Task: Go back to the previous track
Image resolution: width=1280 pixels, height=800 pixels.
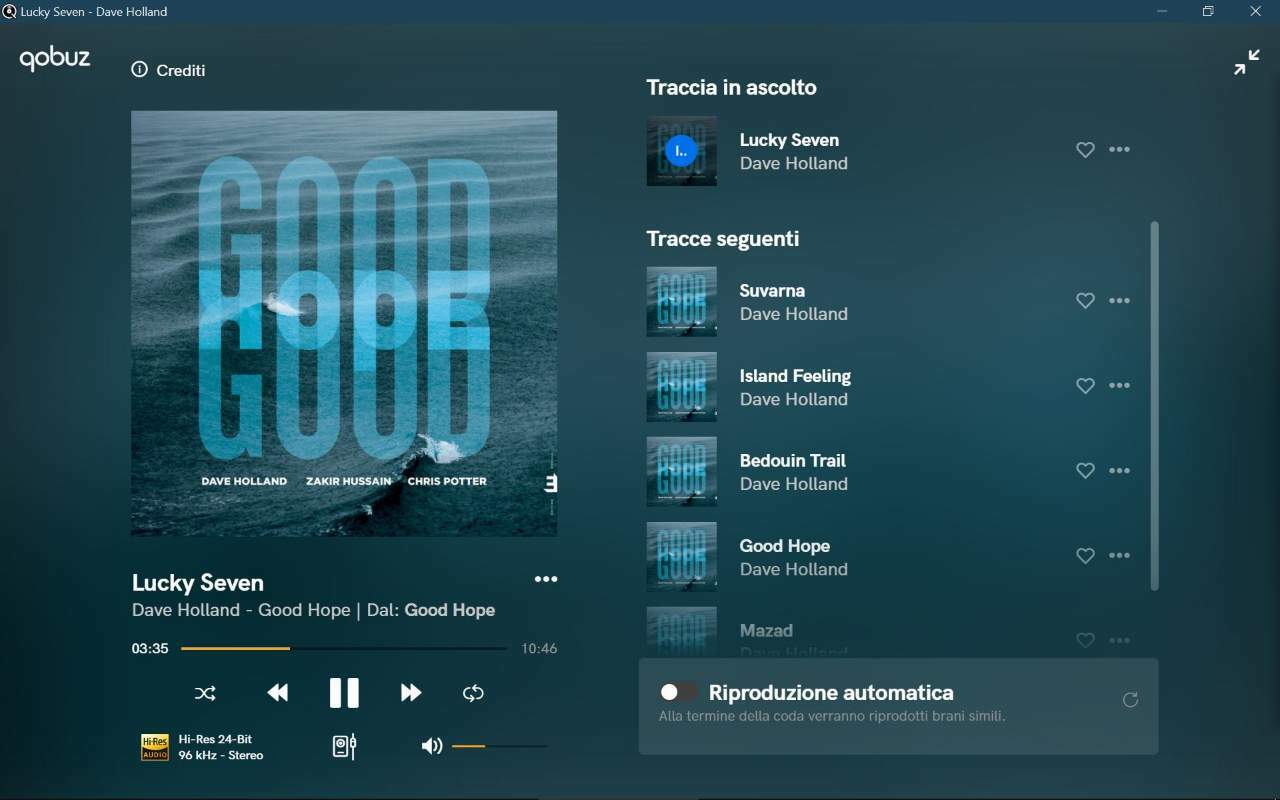Action: pos(278,693)
